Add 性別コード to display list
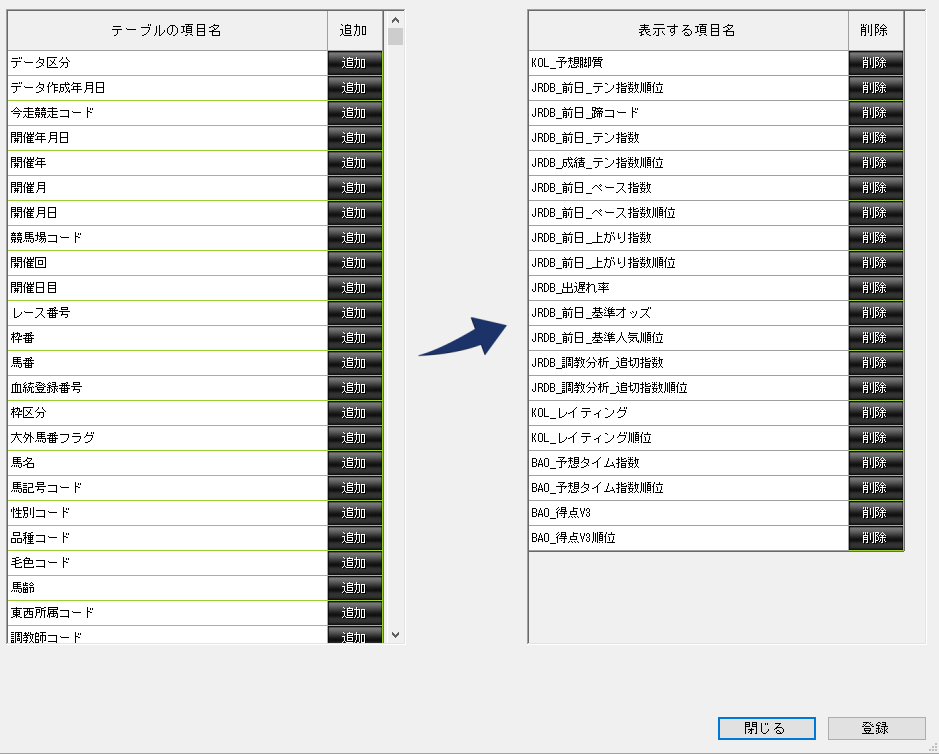This screenshot has height=754, width=939. (x=355, y=513)
